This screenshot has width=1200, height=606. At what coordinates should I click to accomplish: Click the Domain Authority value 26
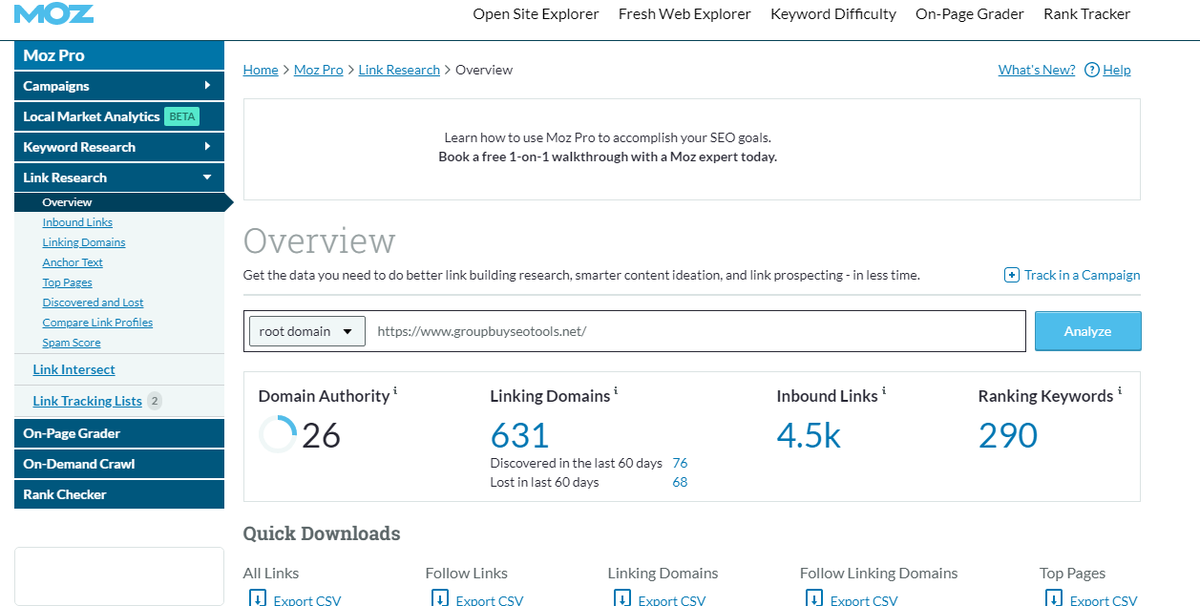pos(321,435)
